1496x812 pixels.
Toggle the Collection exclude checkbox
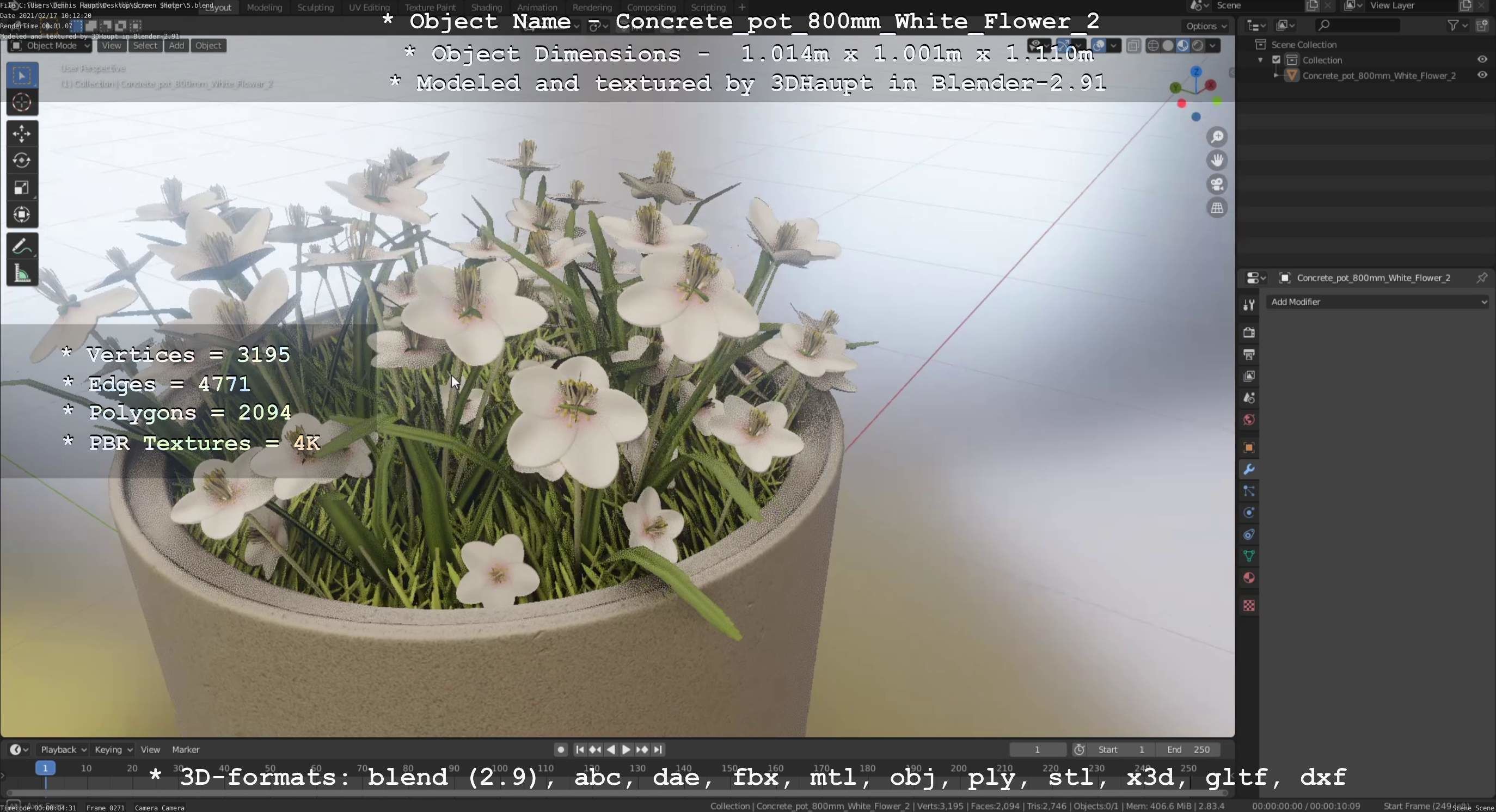[x=1277, y=60]
